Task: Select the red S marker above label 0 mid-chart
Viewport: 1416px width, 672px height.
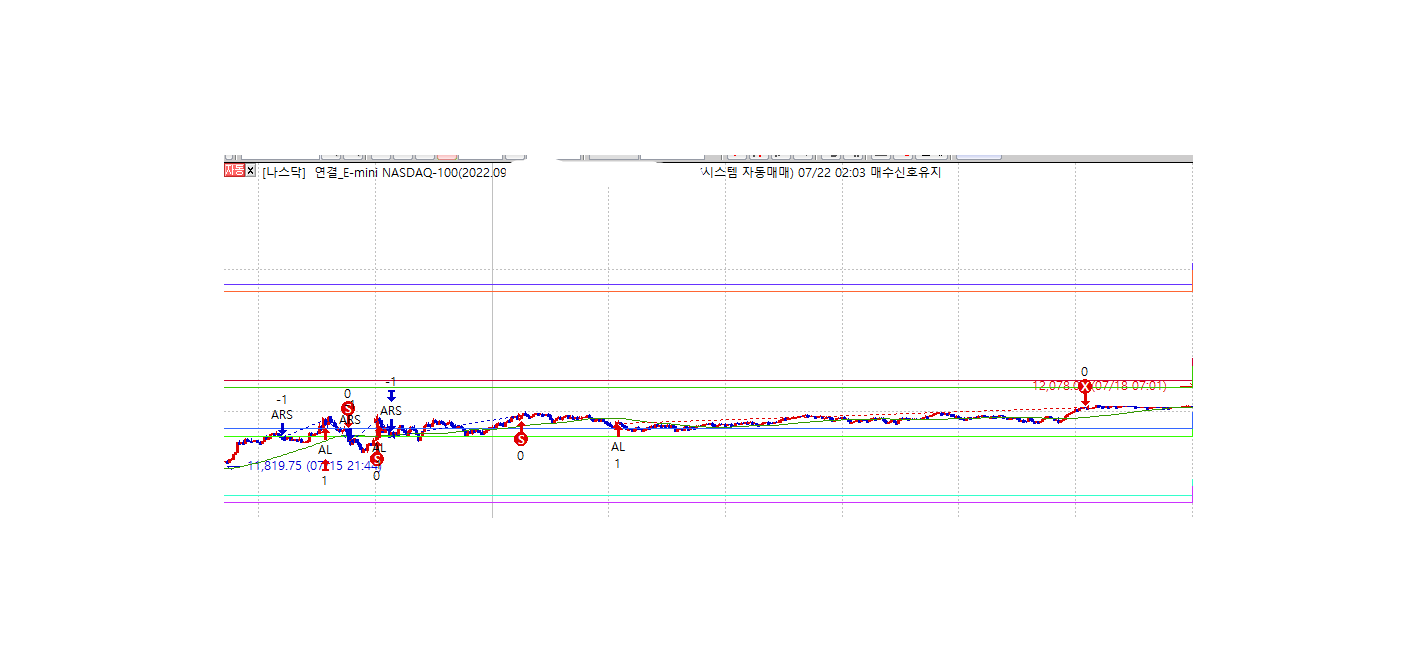Action: 520,439
